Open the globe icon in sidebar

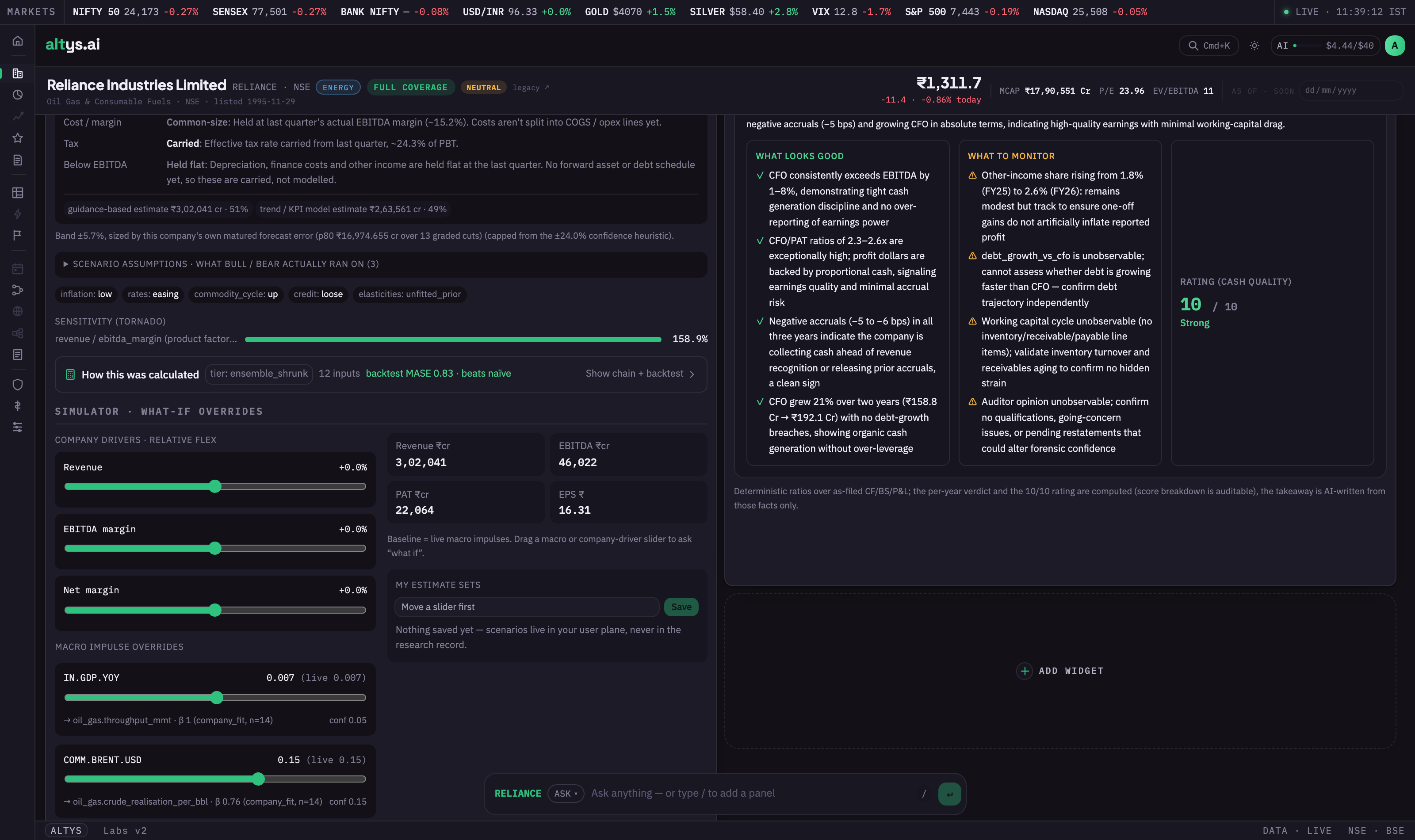18,311
